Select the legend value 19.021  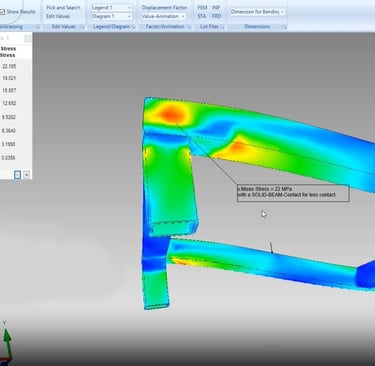coord(9,78)
